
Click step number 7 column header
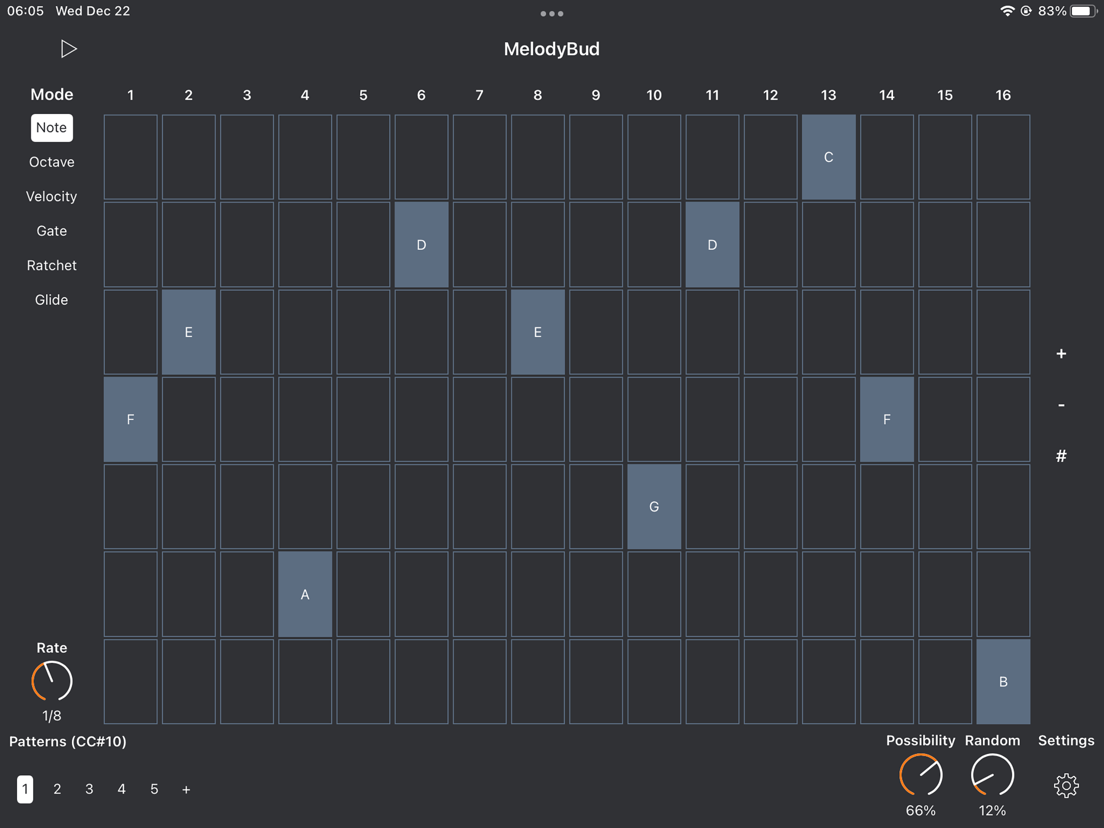tap(479, 95)
